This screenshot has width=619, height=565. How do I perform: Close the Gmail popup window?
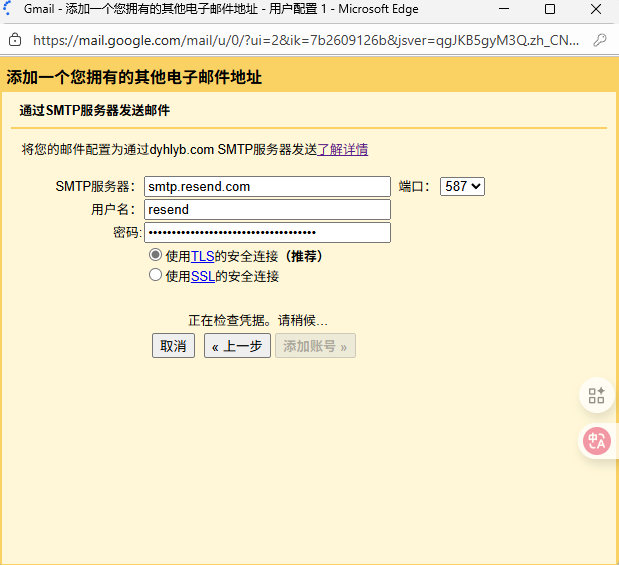596,9
